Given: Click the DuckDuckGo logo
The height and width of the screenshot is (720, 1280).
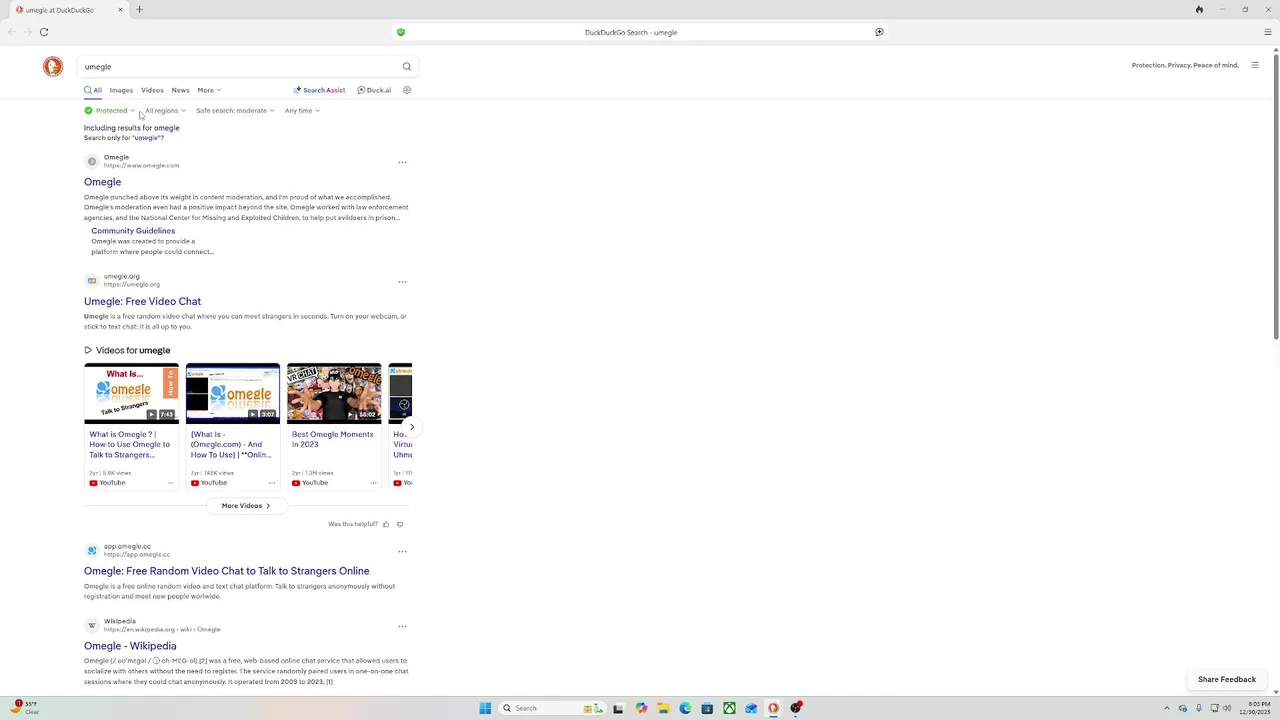Looking at the screenshot, I should click(x=53, y=67).
